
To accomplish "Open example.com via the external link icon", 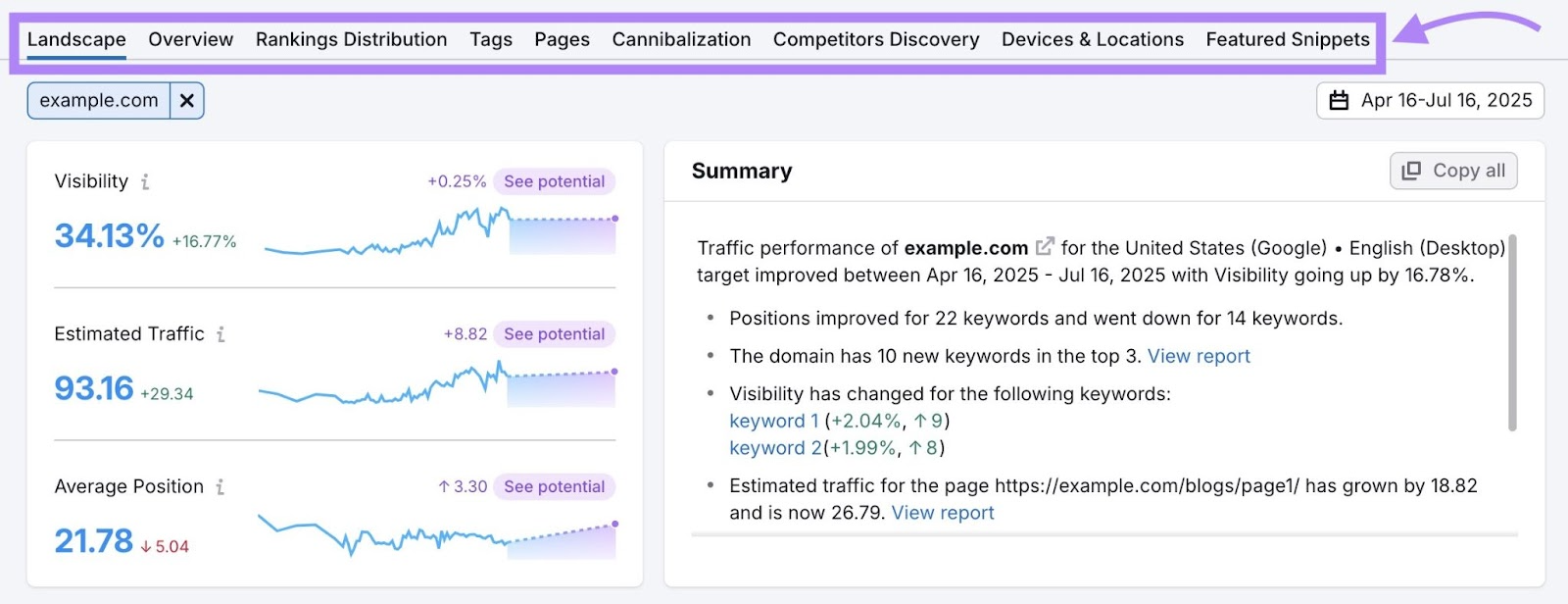I will [1046, 246].
